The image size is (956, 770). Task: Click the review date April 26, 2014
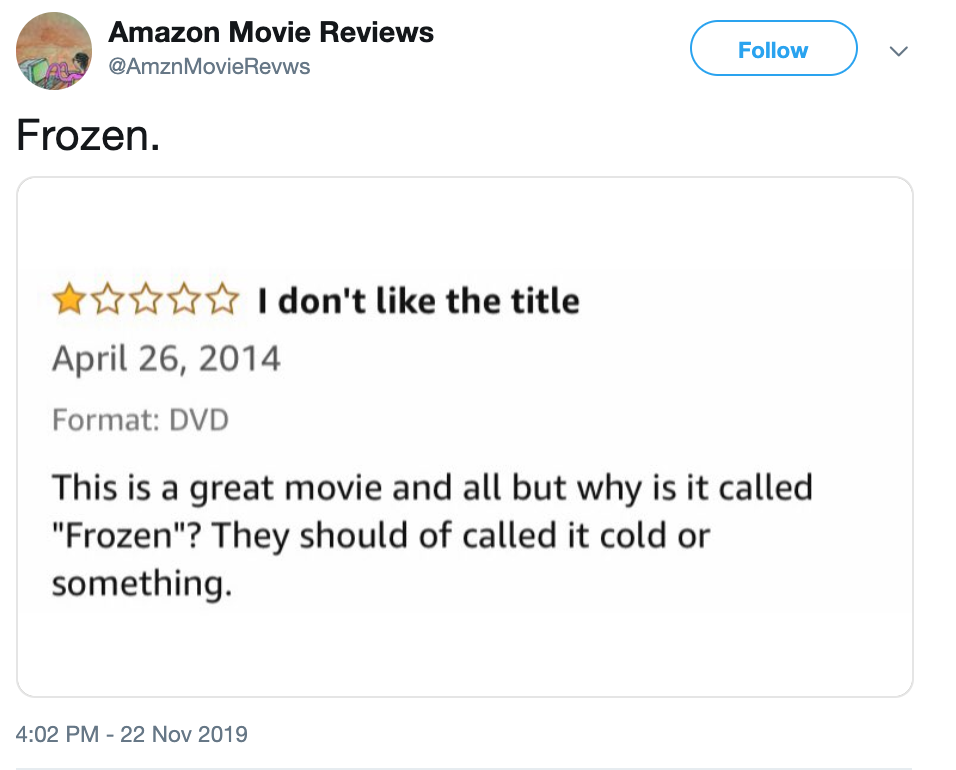point(166,358)
